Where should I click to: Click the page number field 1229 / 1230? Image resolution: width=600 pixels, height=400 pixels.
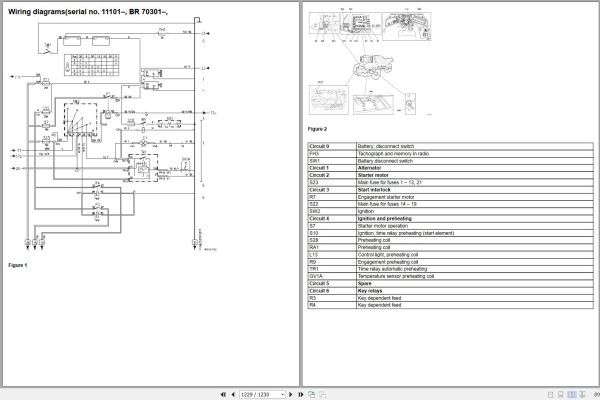point(260,394)
